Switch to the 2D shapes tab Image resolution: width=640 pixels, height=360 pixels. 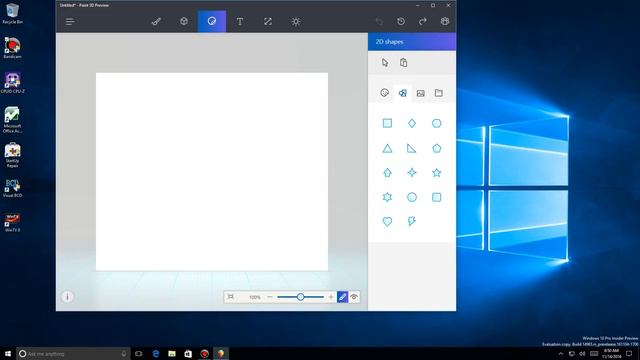pos(403,93)
